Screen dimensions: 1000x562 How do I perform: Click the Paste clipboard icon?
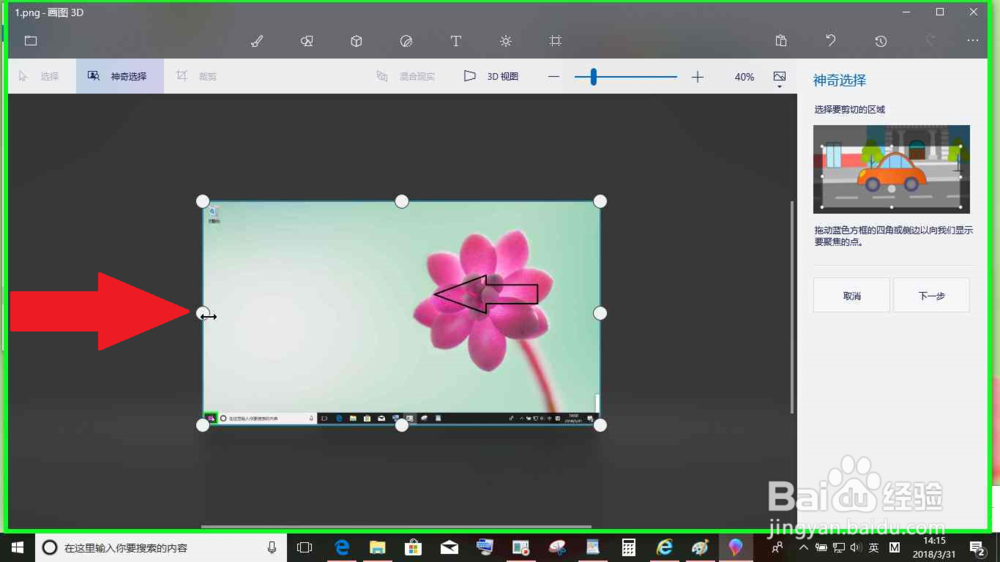pos(781,41)
